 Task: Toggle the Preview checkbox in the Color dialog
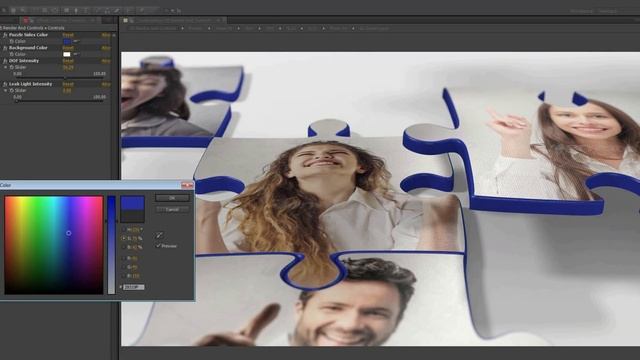158,246
